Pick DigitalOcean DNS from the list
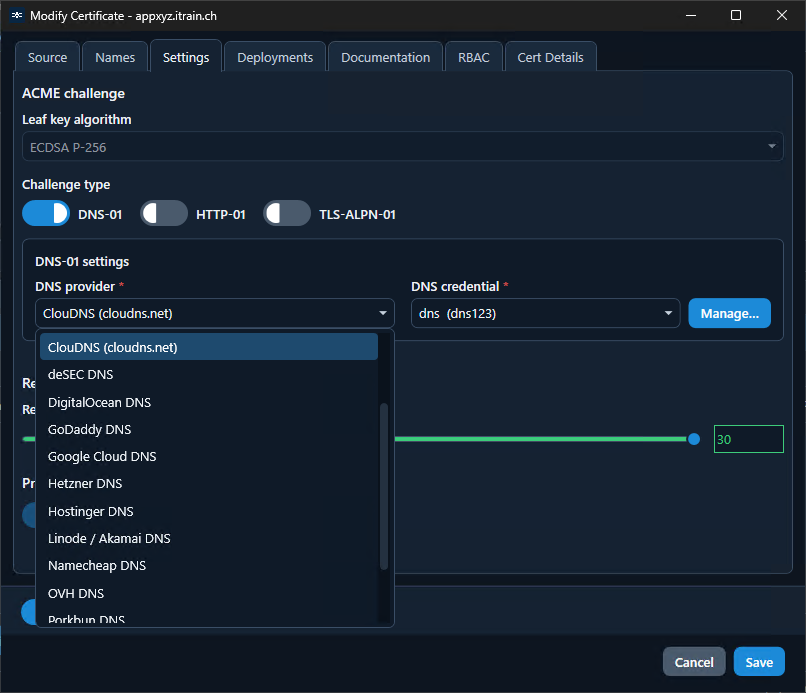The width and height of the screenshot is (806, 693). [x=209, y=402]
